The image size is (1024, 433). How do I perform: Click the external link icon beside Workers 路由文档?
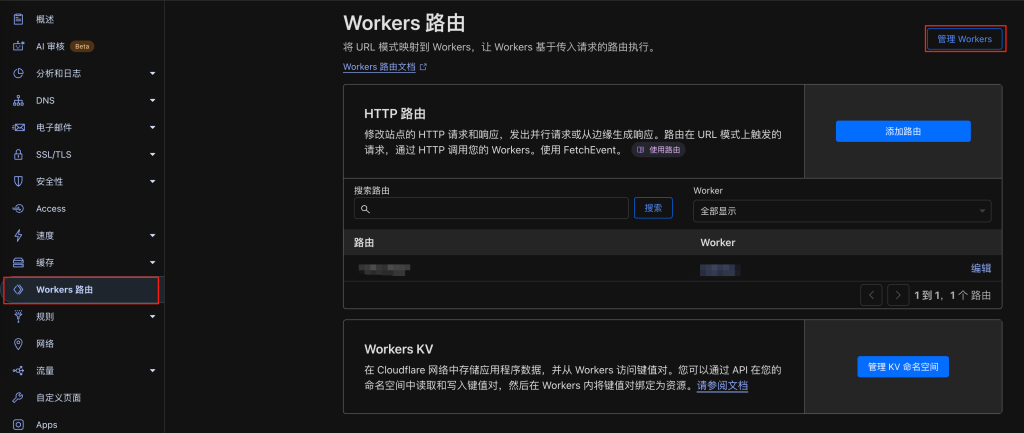coord(423,67)
